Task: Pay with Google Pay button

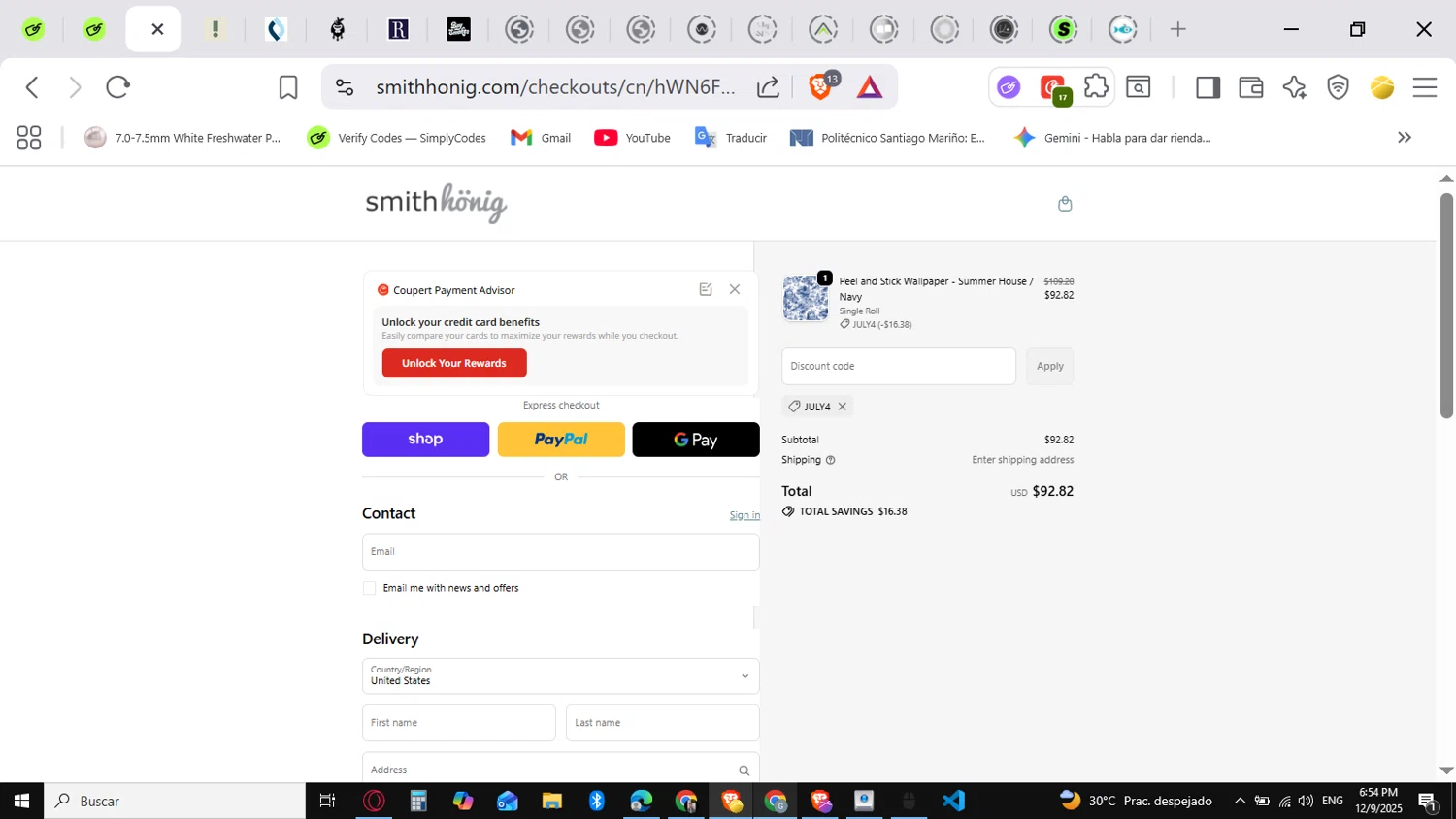Action: tap(696, 440)
